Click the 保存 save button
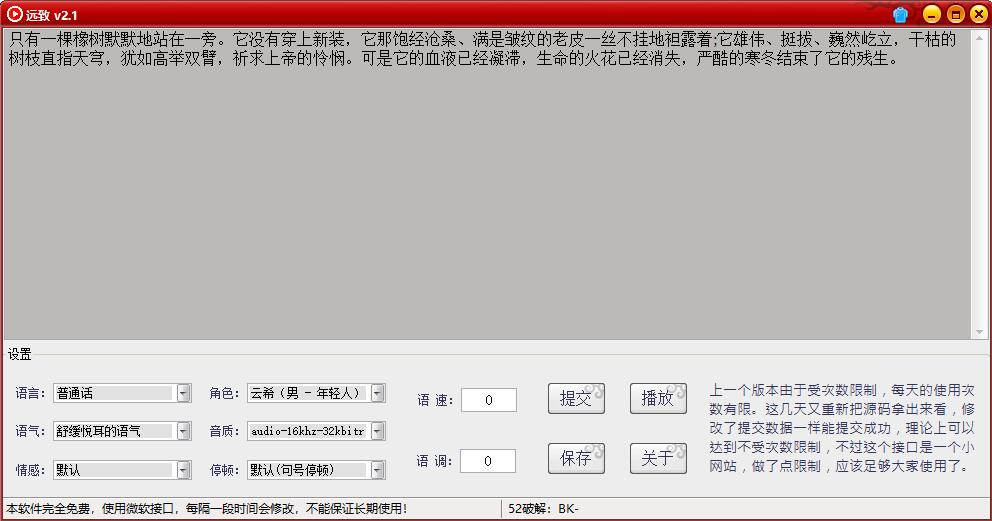Image resolution: width=992 pixels, height=521 pixels. click(x=576, y=458)
